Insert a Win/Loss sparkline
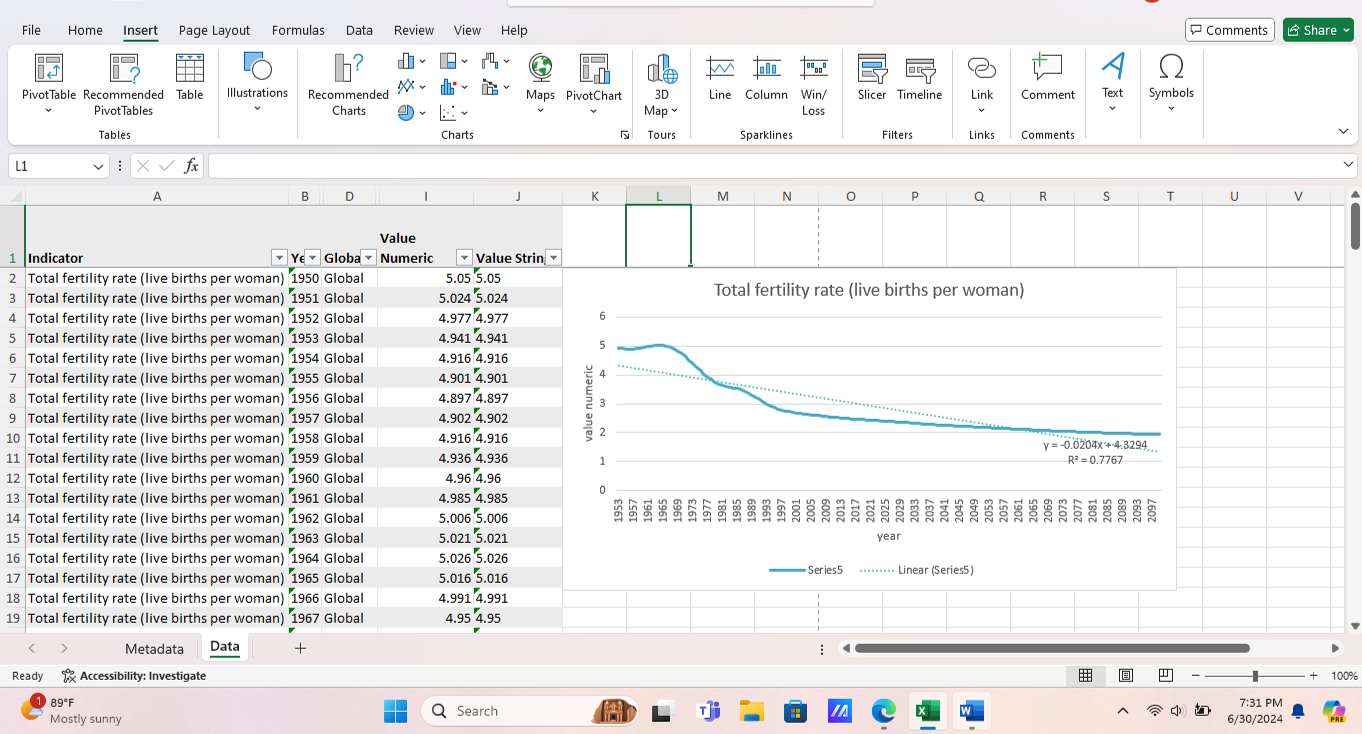1362x734 pixels. point(814,84)
